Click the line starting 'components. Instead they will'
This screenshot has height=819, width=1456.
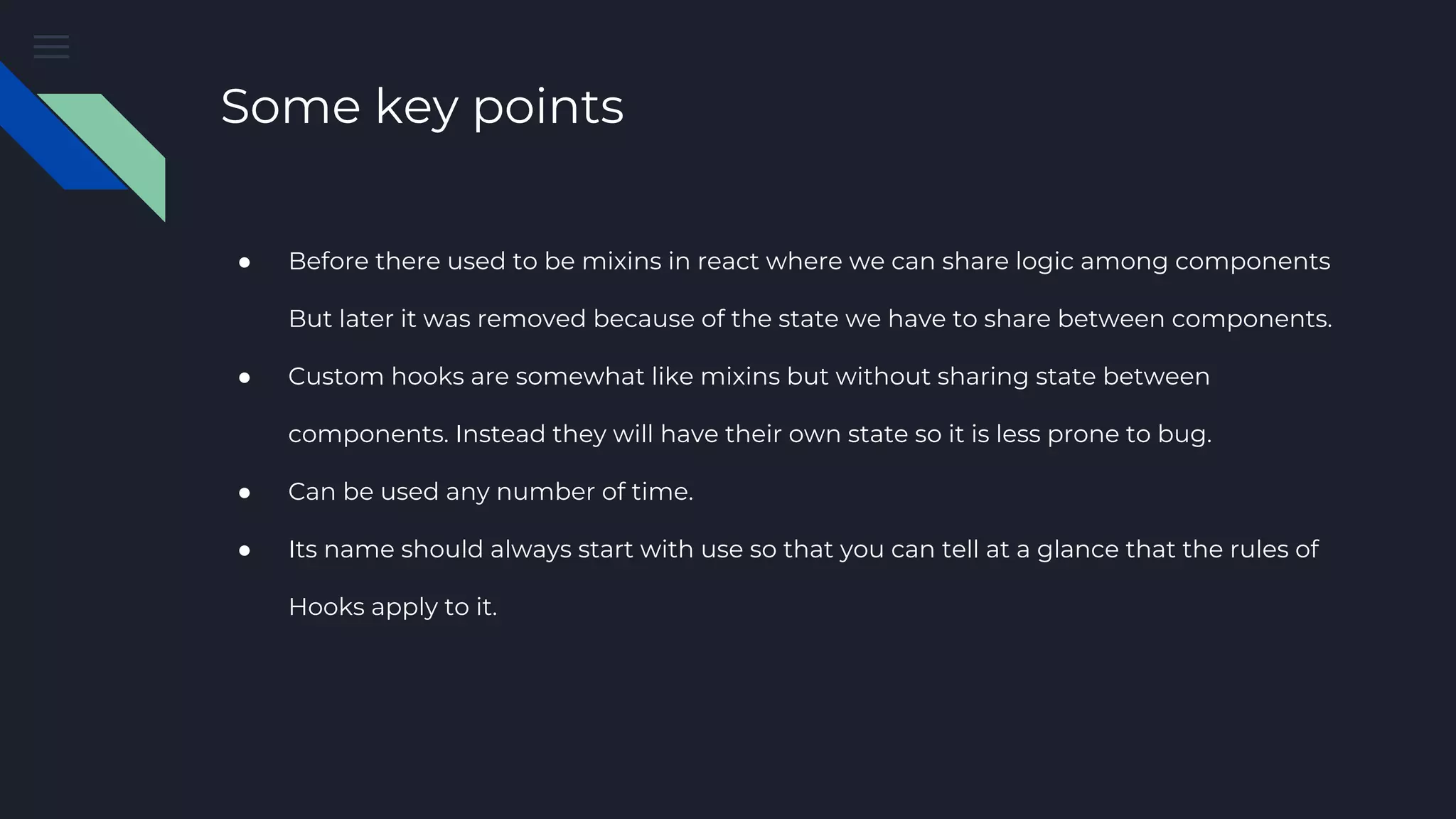750,434
